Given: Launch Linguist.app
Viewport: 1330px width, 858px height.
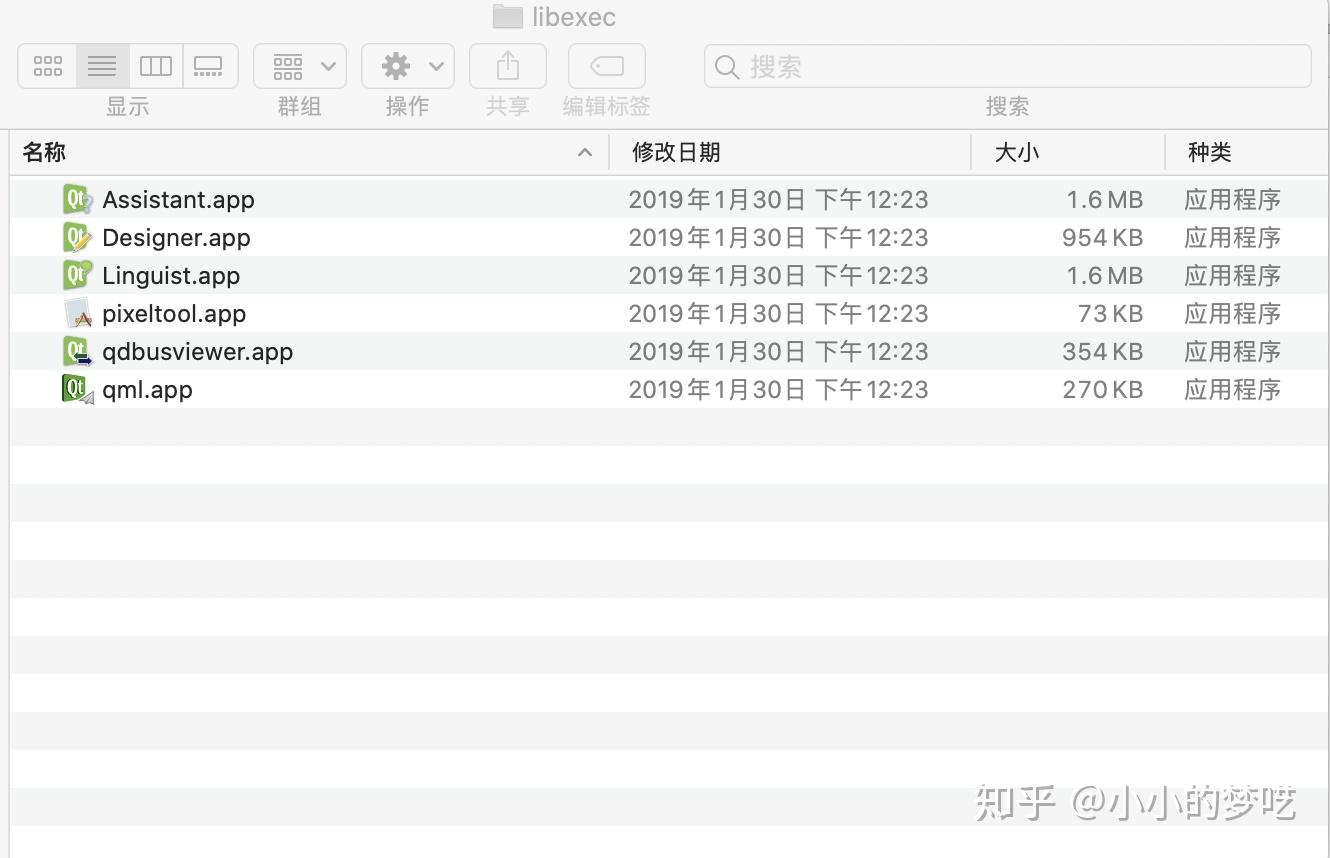Looking at the screenshot, I should click(x=170, y=275).
